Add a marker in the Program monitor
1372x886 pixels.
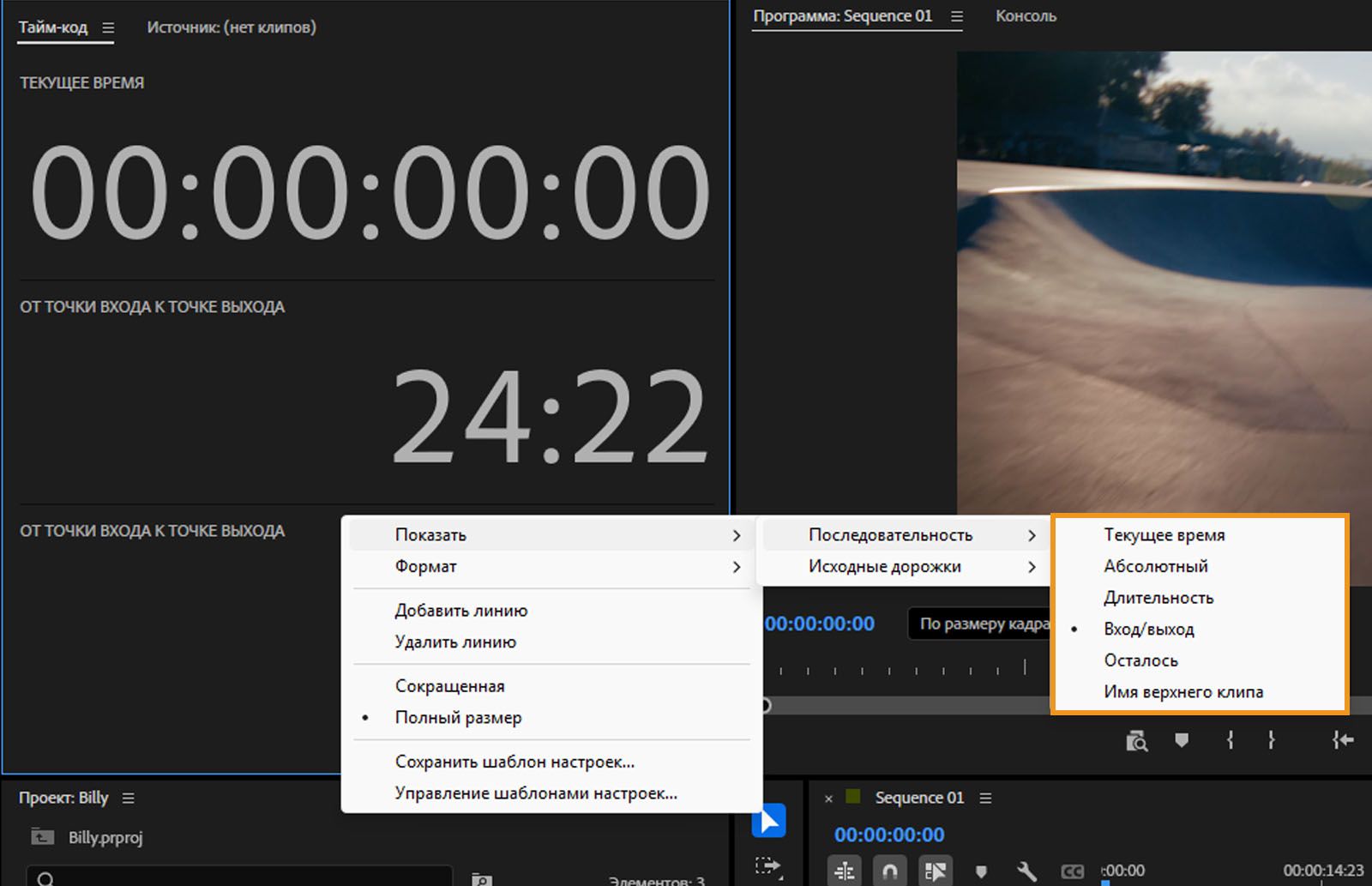click(1182, 739)
